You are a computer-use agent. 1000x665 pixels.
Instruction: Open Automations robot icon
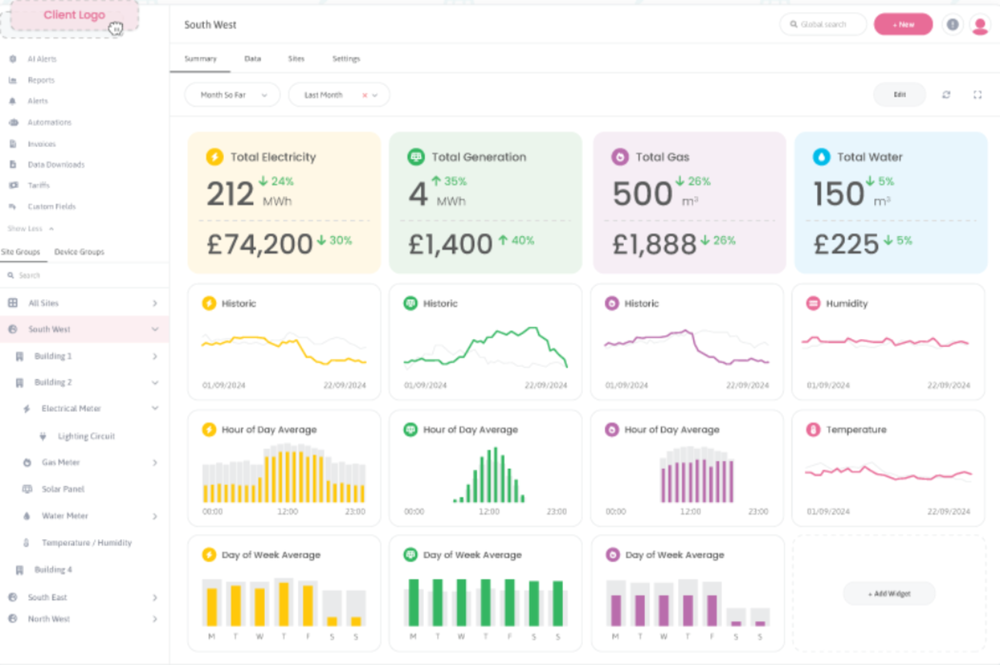click(x=13, y=122)
